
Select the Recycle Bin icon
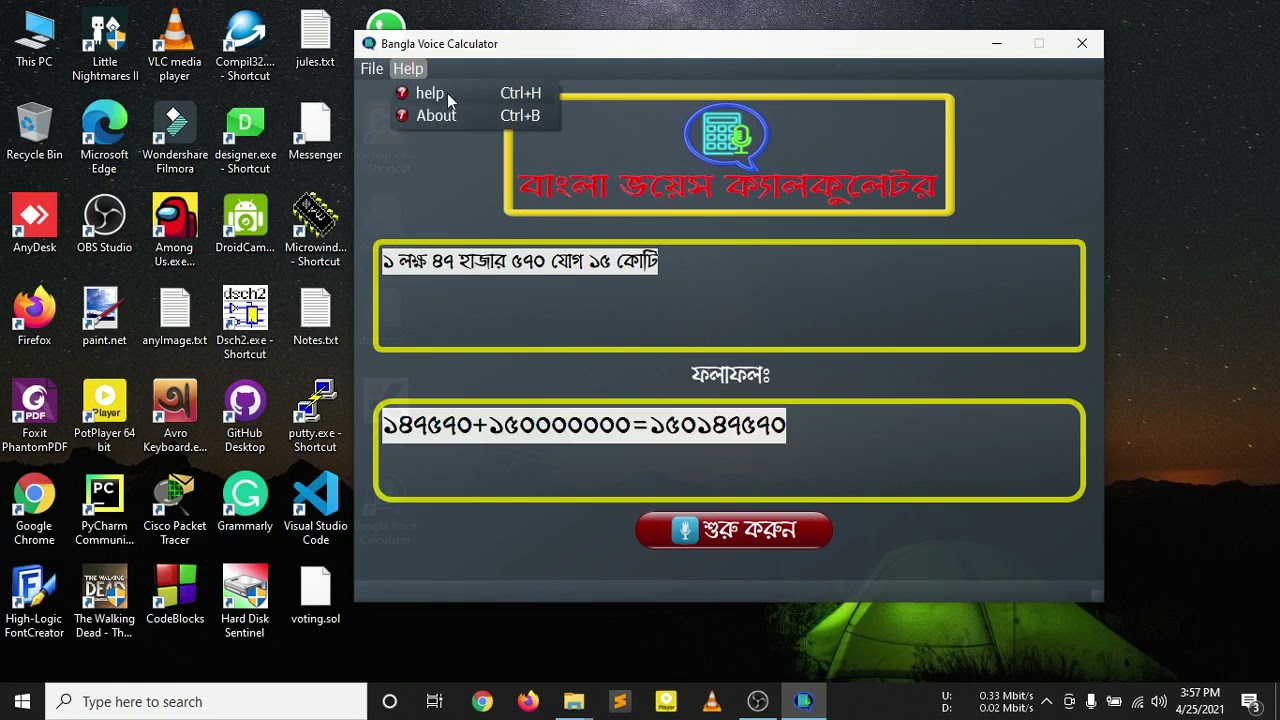tap(34, 132)
